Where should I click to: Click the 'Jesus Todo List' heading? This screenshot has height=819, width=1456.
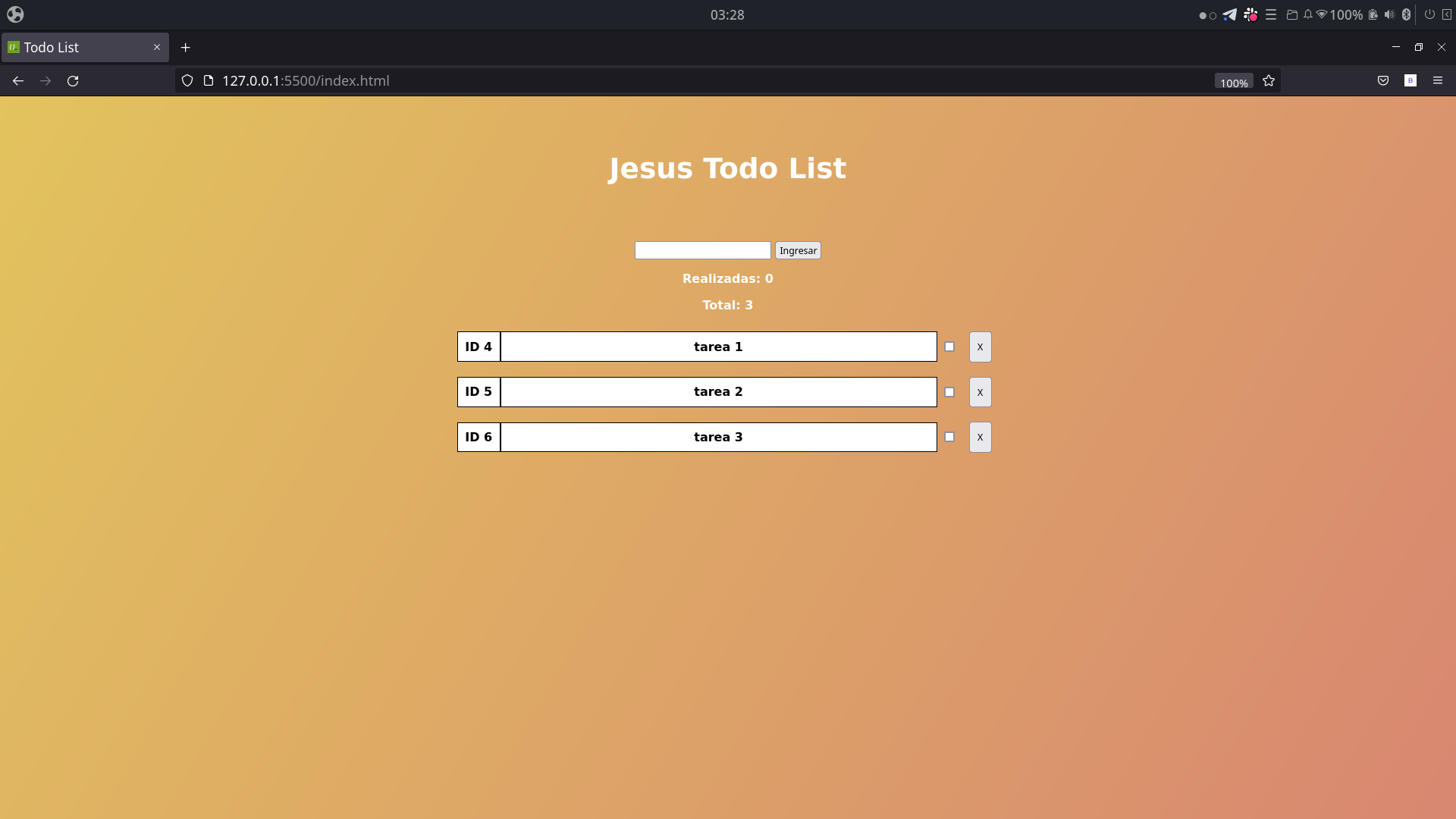point(727,168)
